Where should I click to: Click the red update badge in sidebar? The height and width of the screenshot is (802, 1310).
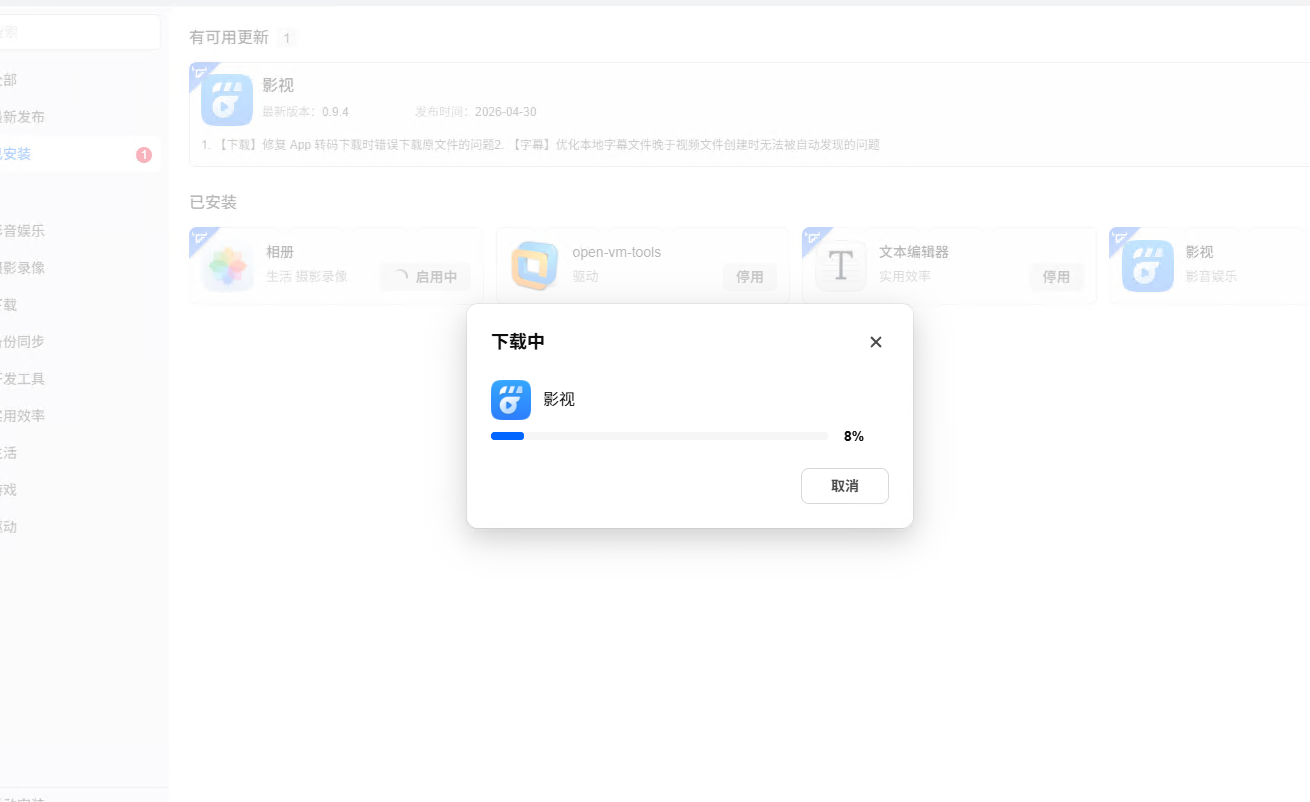pyautogui.click(x=144, y=155)
